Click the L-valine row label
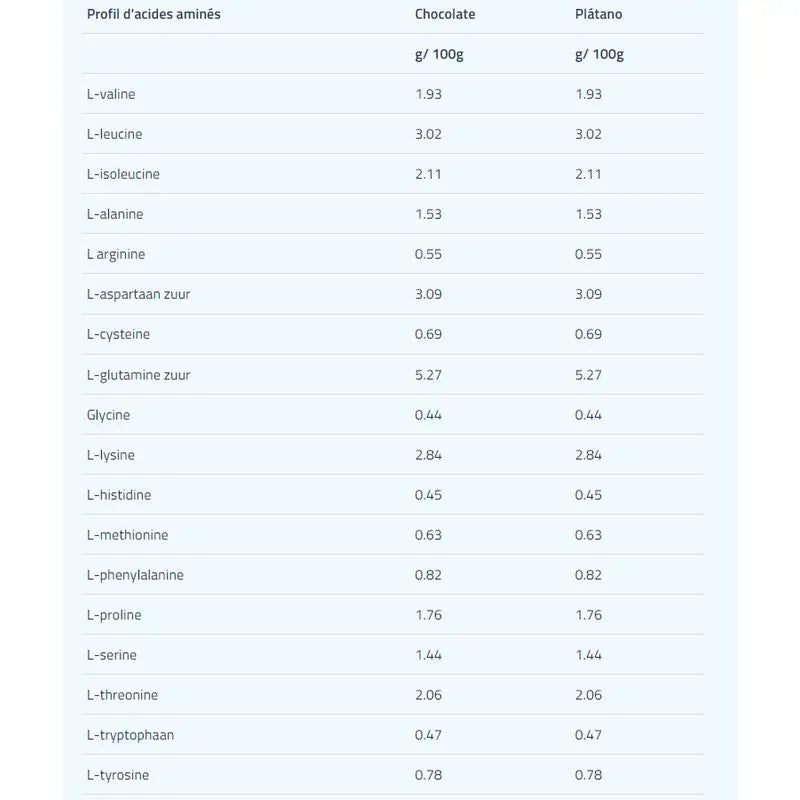 point(111,94)
